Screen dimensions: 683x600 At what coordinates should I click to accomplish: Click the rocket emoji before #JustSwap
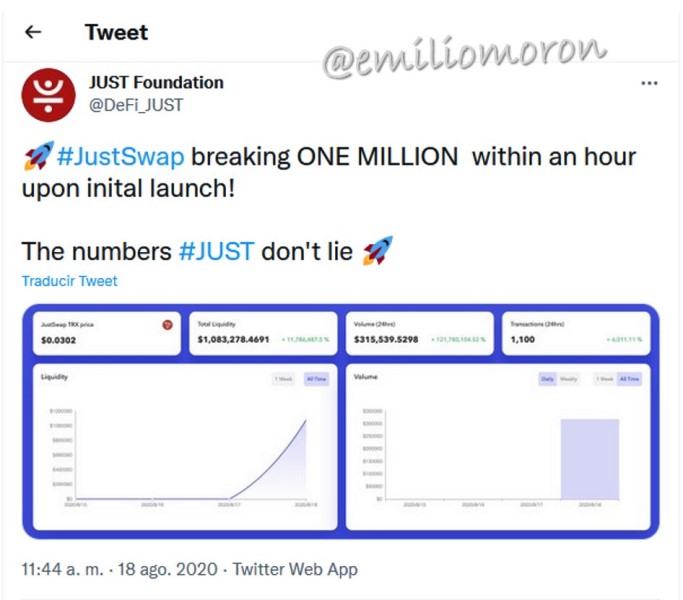click(x=39, y=156)
